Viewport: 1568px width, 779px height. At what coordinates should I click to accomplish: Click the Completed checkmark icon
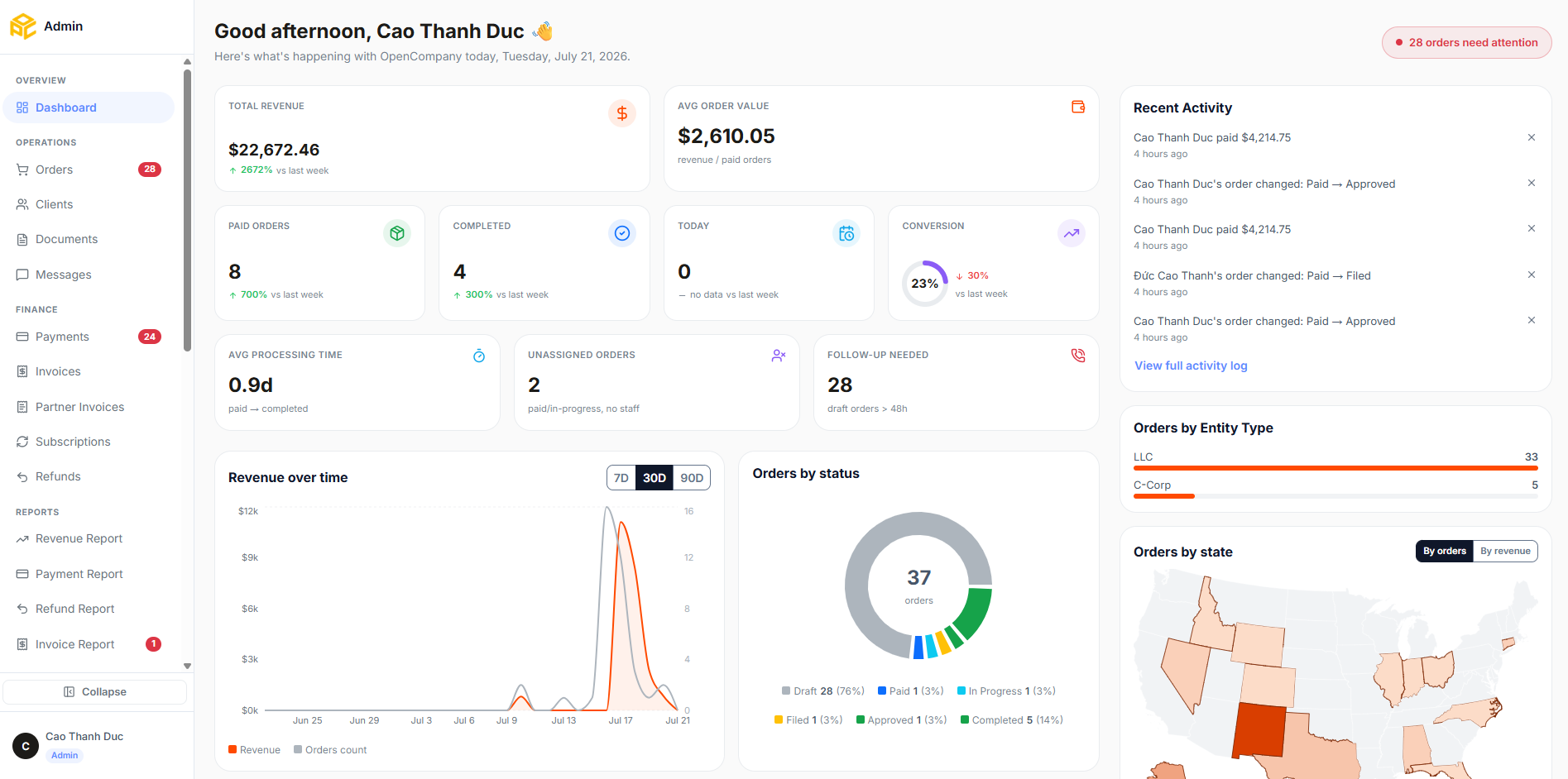tap(622, 233)
